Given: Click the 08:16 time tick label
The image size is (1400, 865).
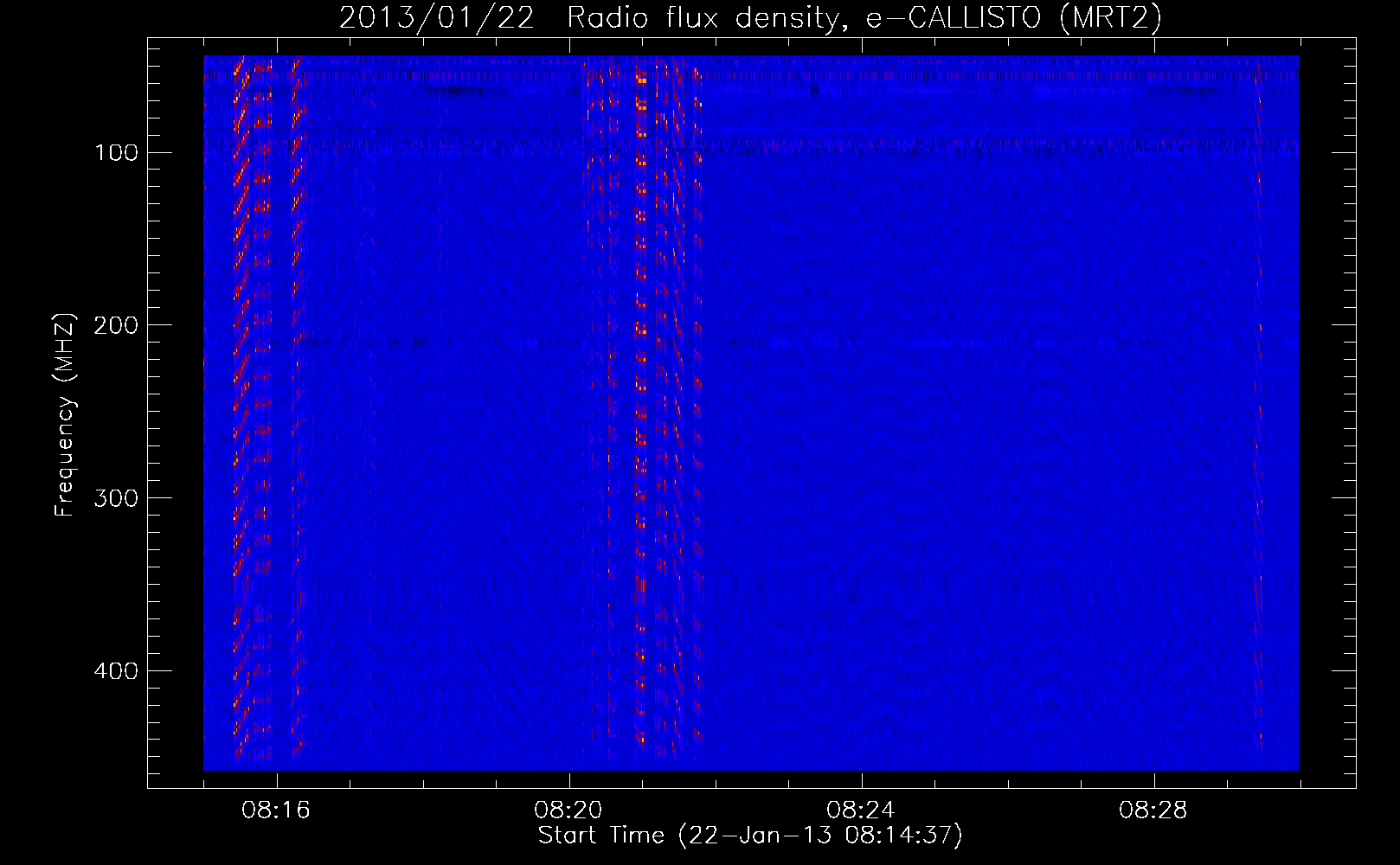Looking at the screenshot, I should [276, 811].
